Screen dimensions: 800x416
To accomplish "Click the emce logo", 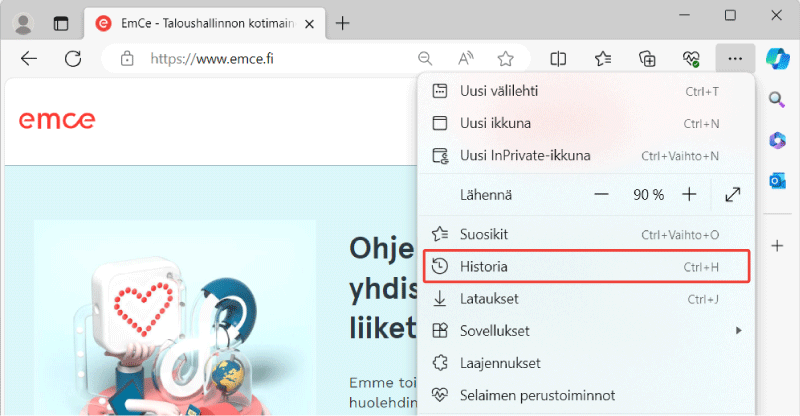I will point(57,120).
